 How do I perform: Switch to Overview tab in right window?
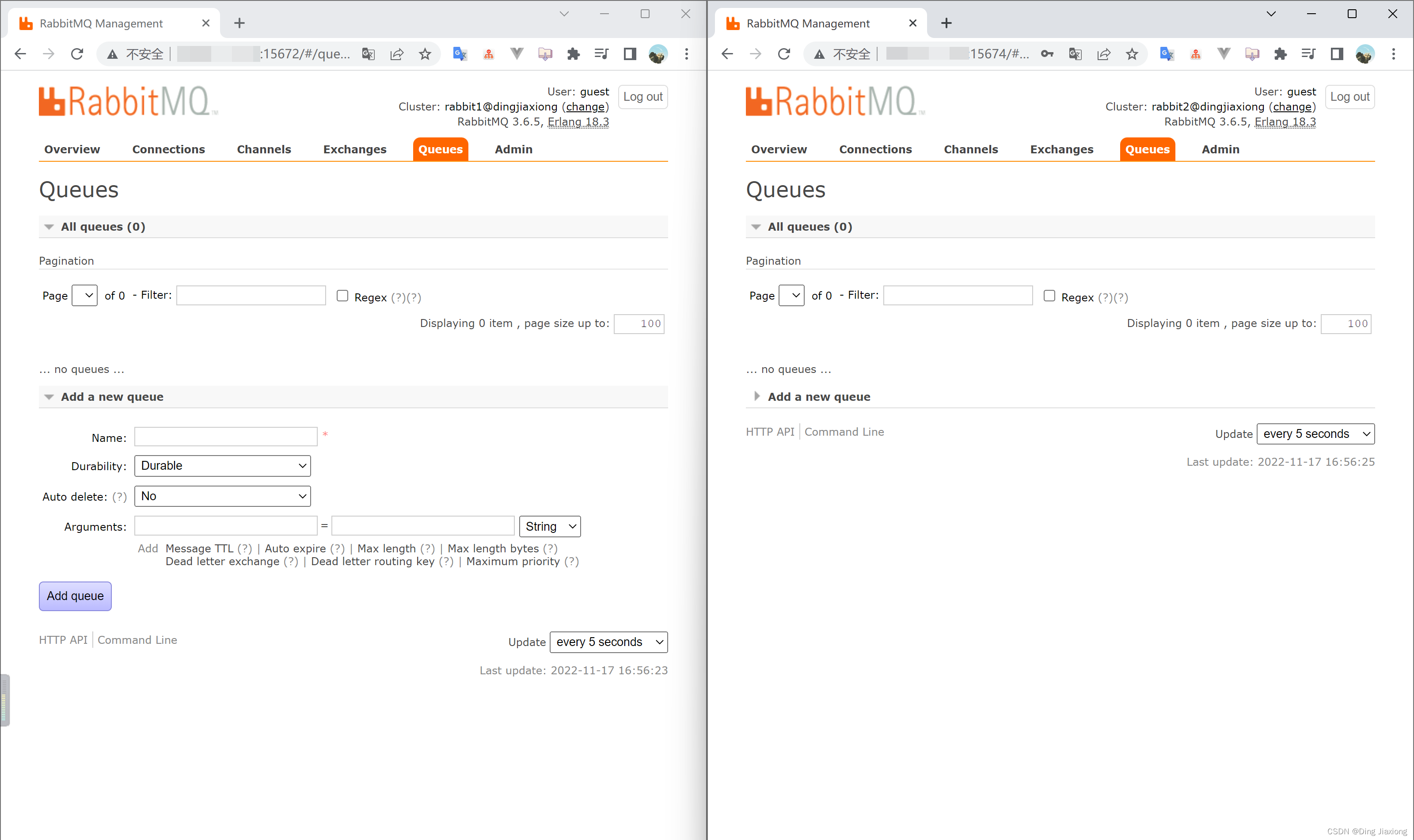point(779,149)
